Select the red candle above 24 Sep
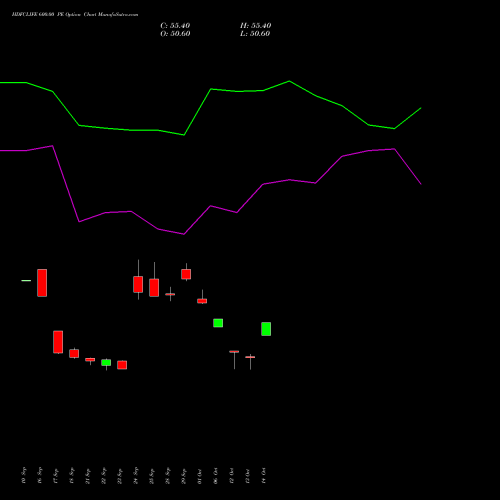Viewport: 500px width, 500px height. (138, 284)
